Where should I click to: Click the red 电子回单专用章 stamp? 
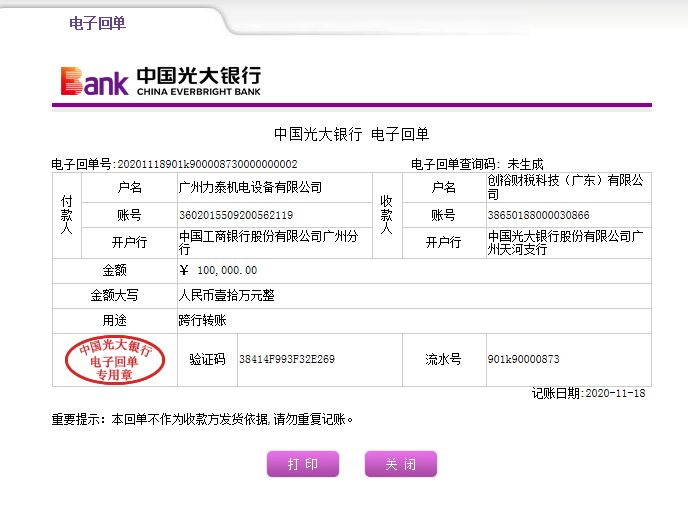115,360
